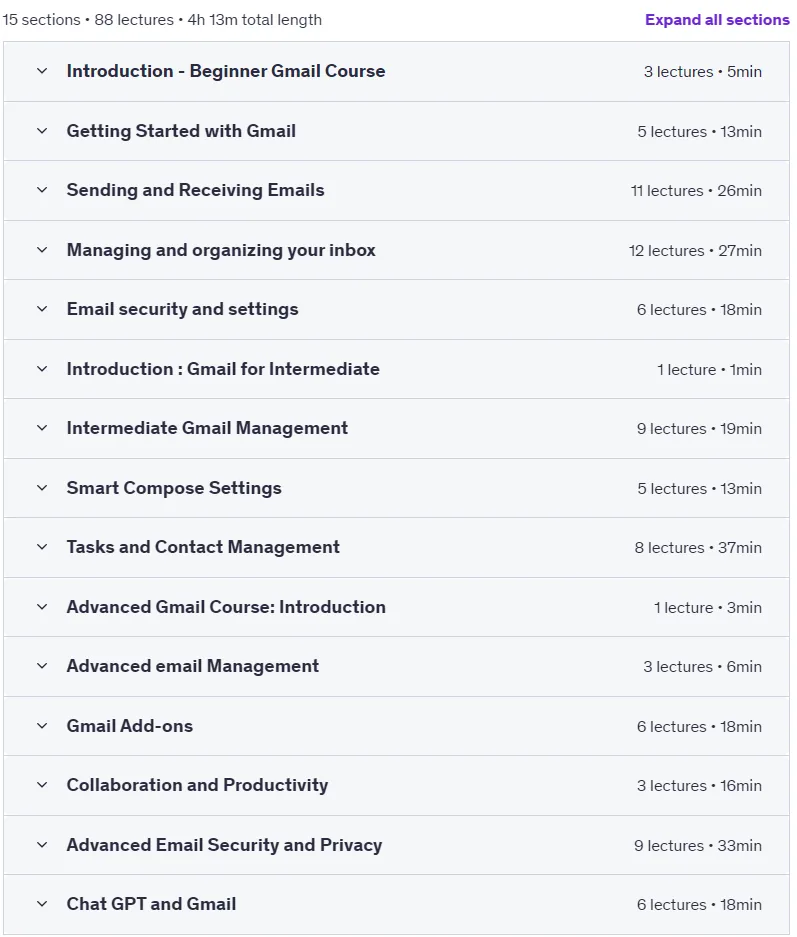Expand Managing and organizing your inbox chevron

pos(42,250)
